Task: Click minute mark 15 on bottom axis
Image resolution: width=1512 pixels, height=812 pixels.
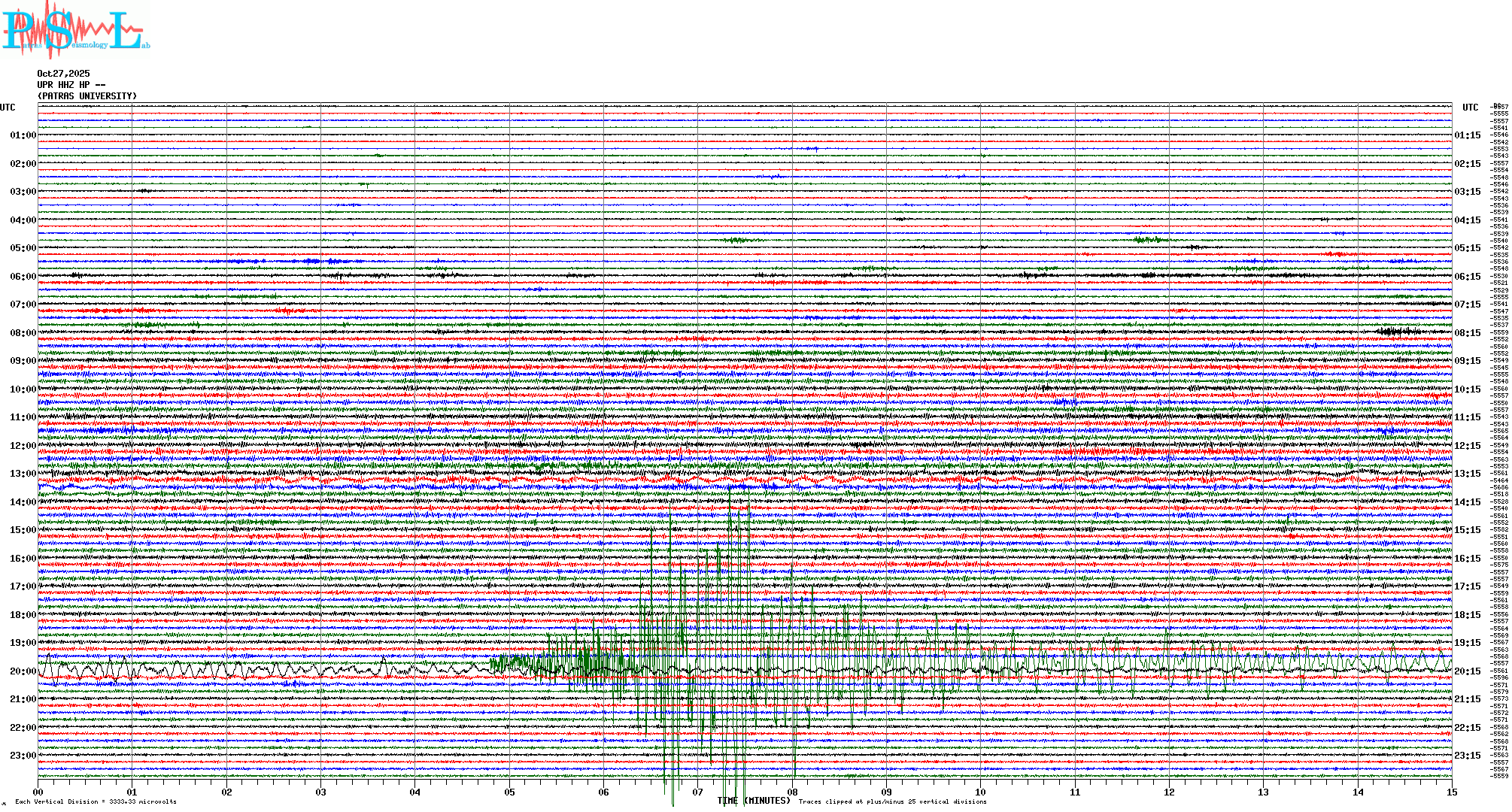Action: pyautogui.click(x=1451, y=792)
